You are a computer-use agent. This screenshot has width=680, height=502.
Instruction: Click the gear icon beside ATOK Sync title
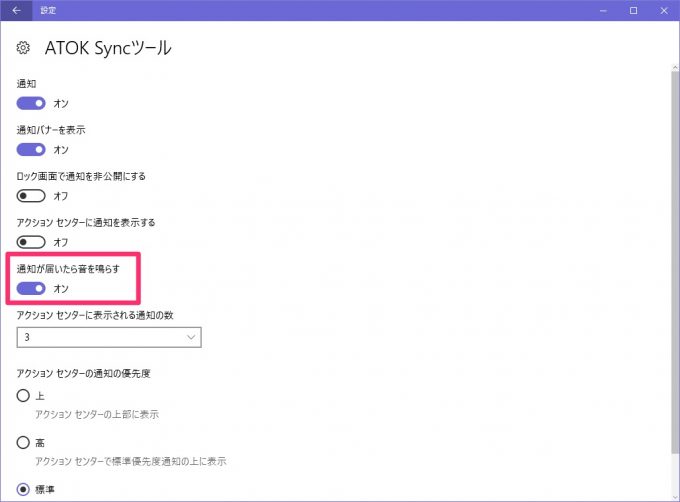pos(23,48)
